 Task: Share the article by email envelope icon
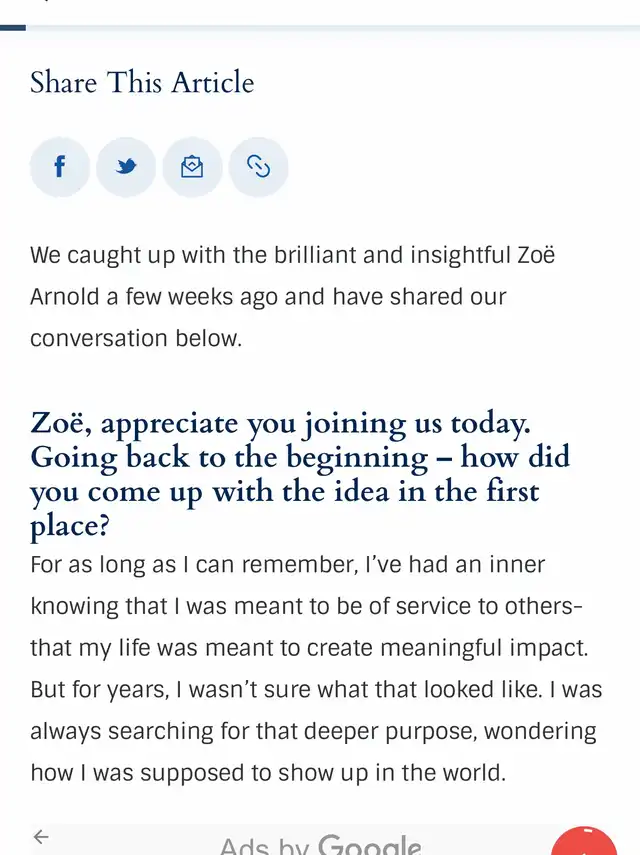coord(192,167)
